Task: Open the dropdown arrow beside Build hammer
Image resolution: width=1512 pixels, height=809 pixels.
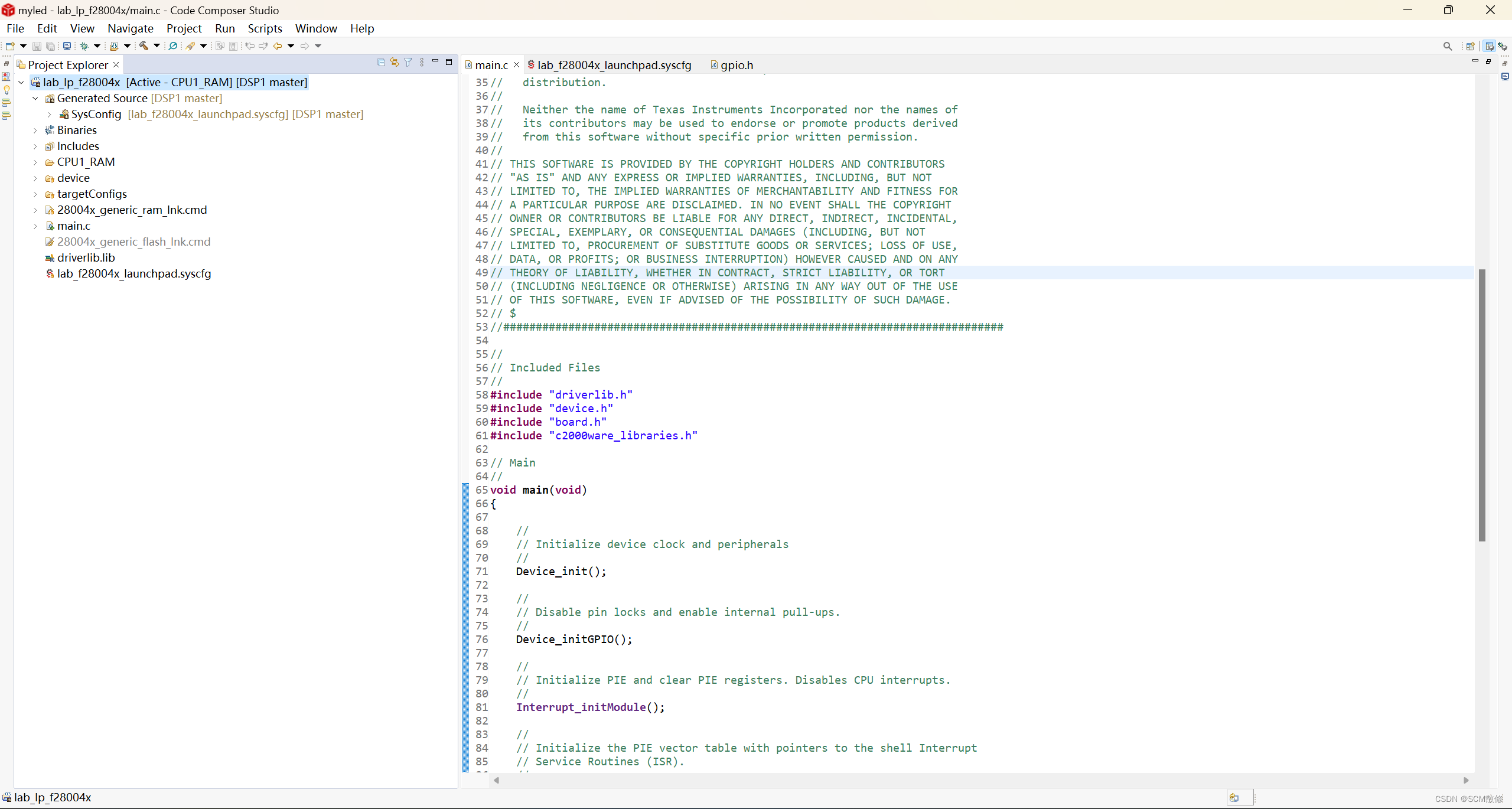Action: (157, 46)
